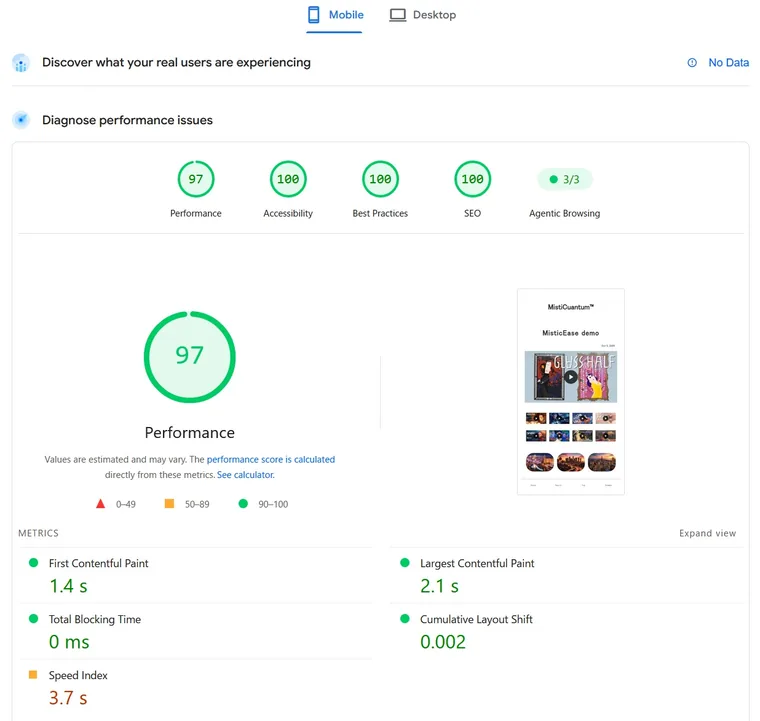Click the large 97 Performance gauge
This screenshot has height=721, width=760.
pyautogui.click(x=190, y=357)
